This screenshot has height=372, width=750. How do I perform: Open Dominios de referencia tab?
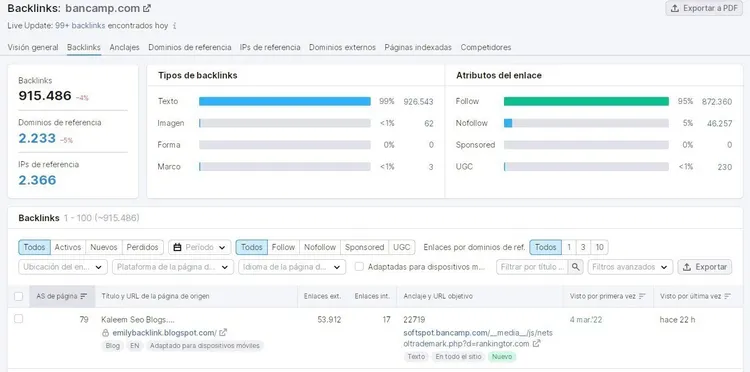click(189, 47)
